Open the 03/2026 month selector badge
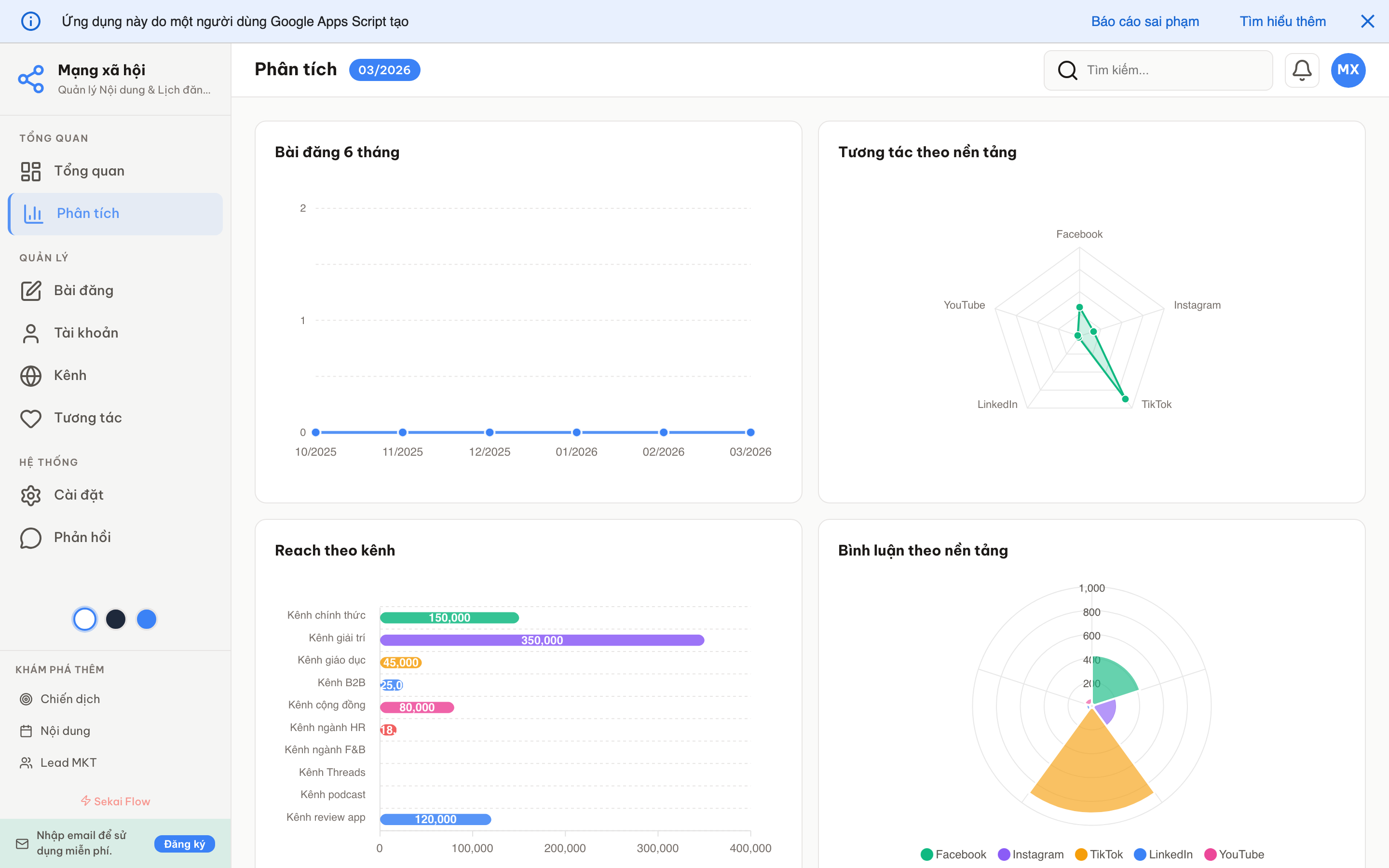The image size is (1389, 868). tap(384, 70)
